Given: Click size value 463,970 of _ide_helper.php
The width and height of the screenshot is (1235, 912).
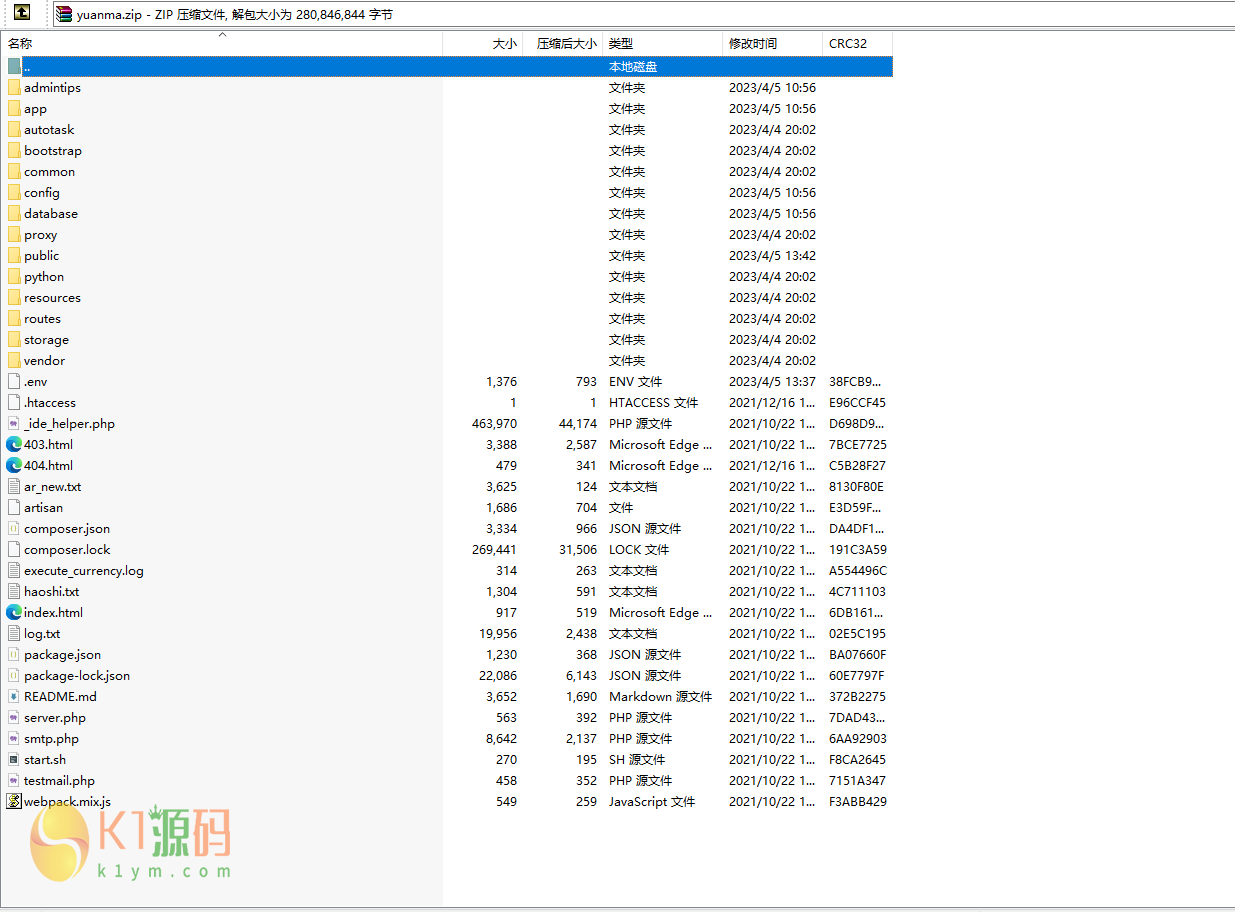Looking at the screenshot, I should point(494,423).
